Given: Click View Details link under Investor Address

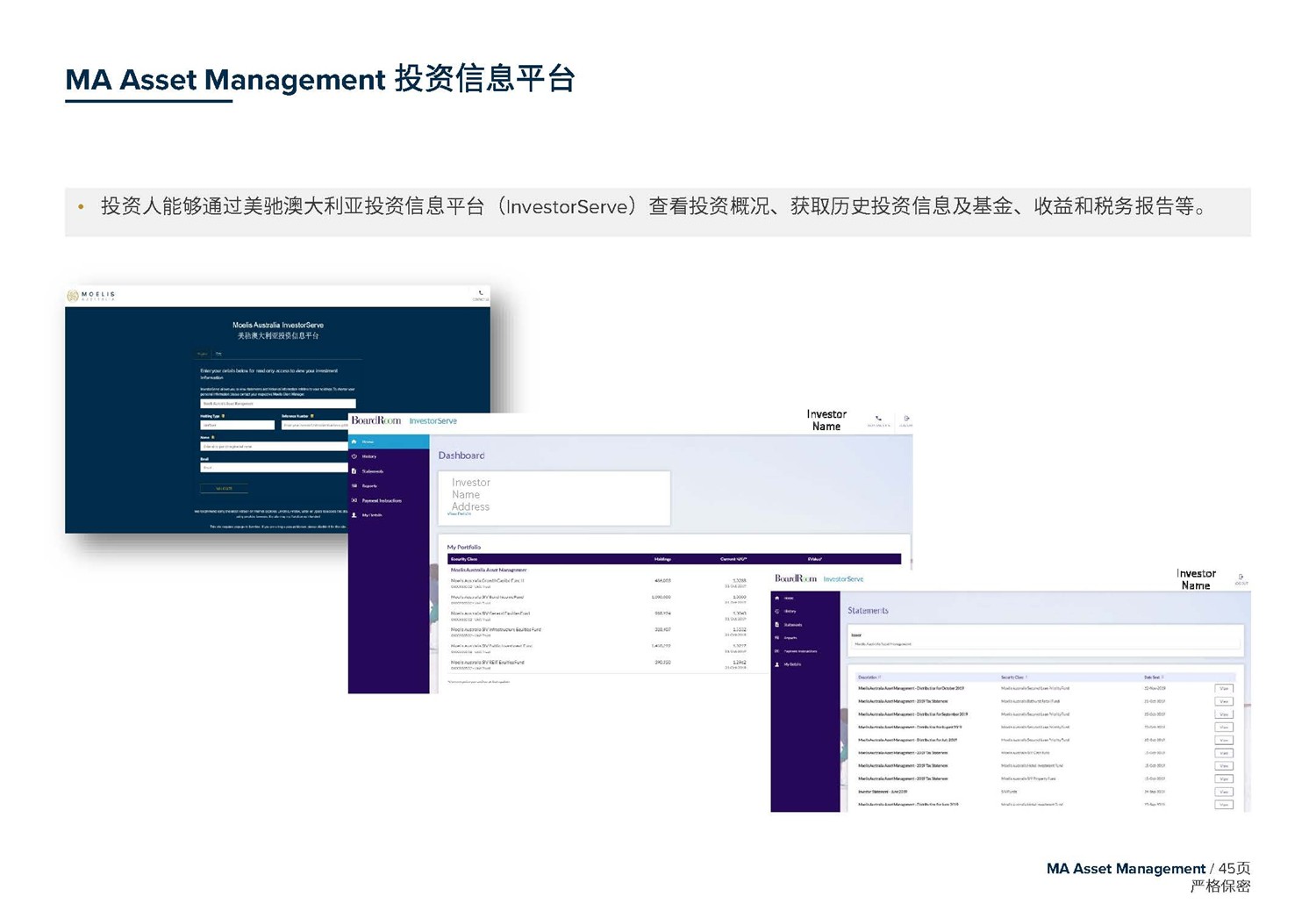Looking at the screenshot, I should point(459,514).
